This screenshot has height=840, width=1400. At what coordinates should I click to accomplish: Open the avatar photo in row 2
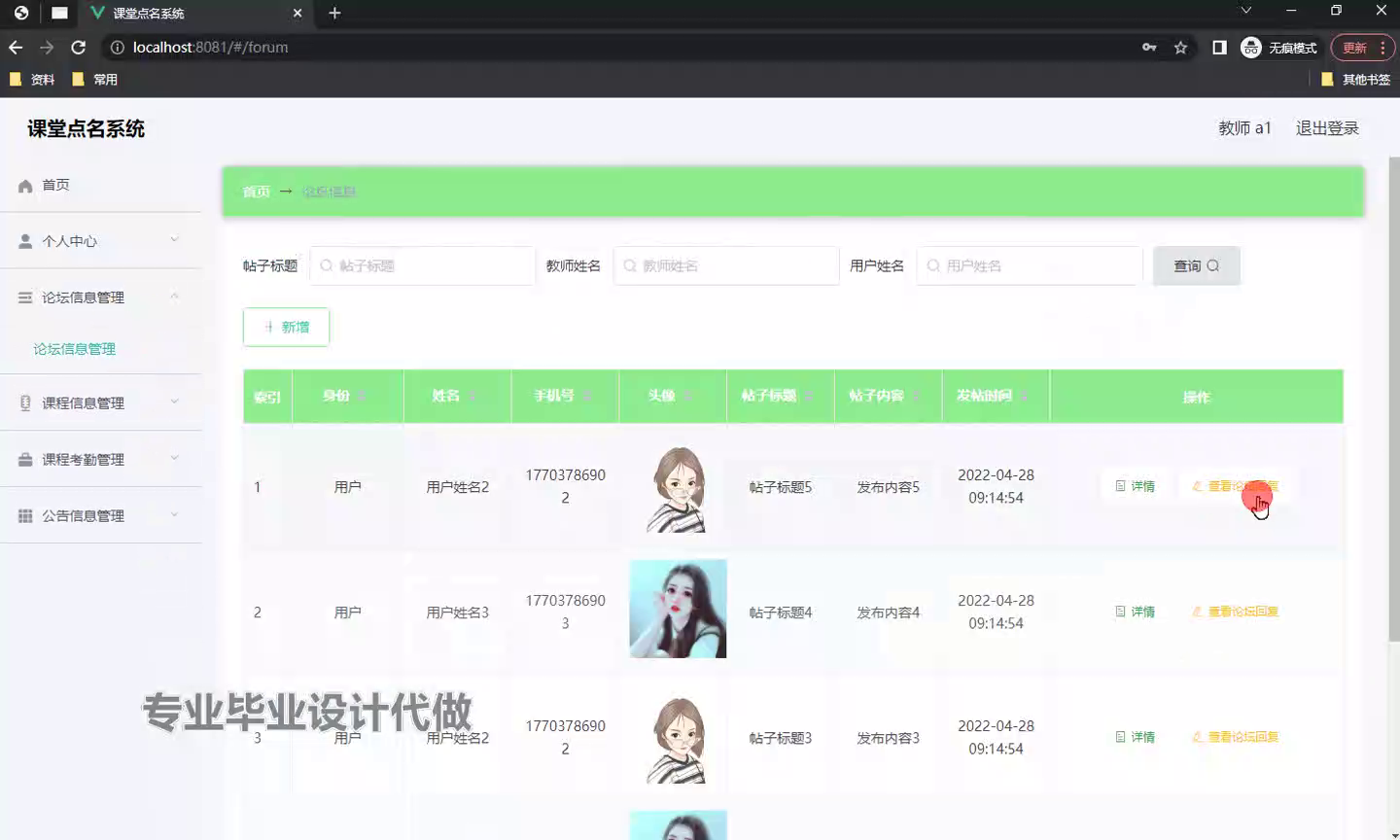[678, 609]
